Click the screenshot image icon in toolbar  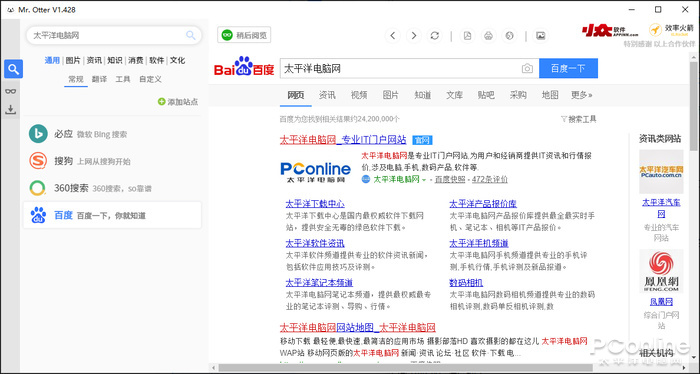click(541, 36)
